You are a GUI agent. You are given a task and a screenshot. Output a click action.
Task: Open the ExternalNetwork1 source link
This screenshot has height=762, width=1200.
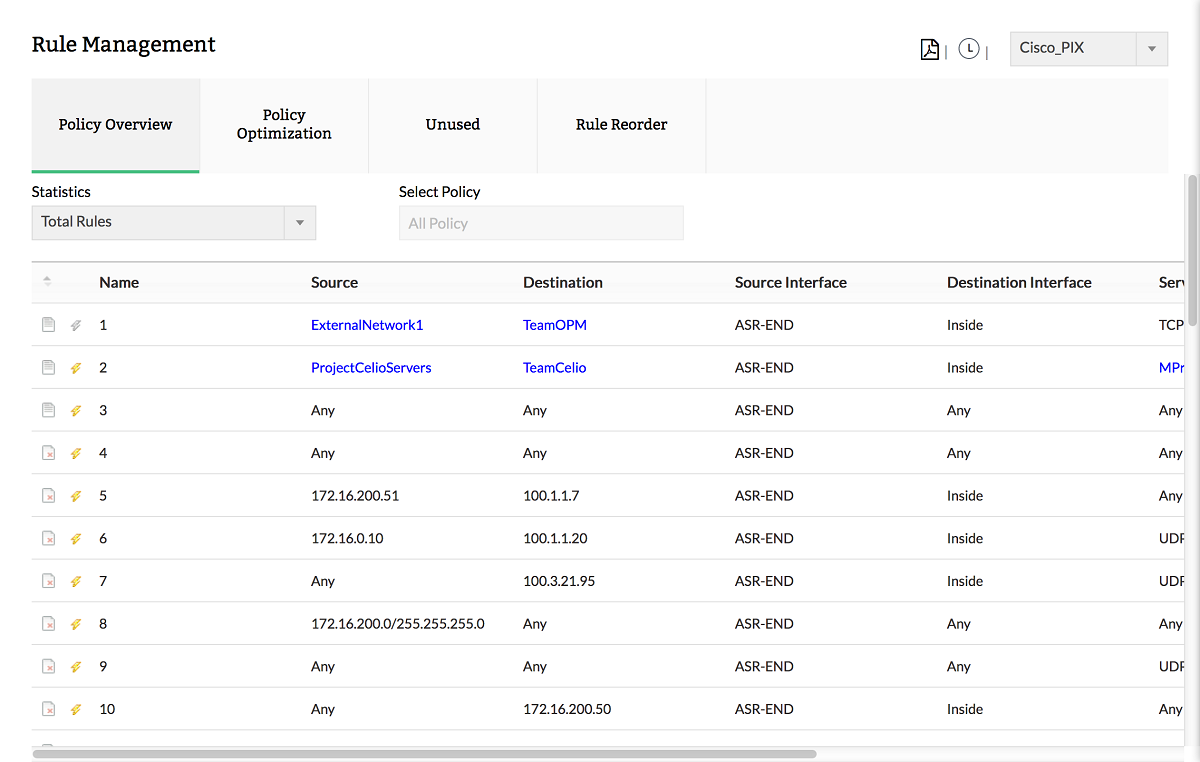tap(367, 324)
